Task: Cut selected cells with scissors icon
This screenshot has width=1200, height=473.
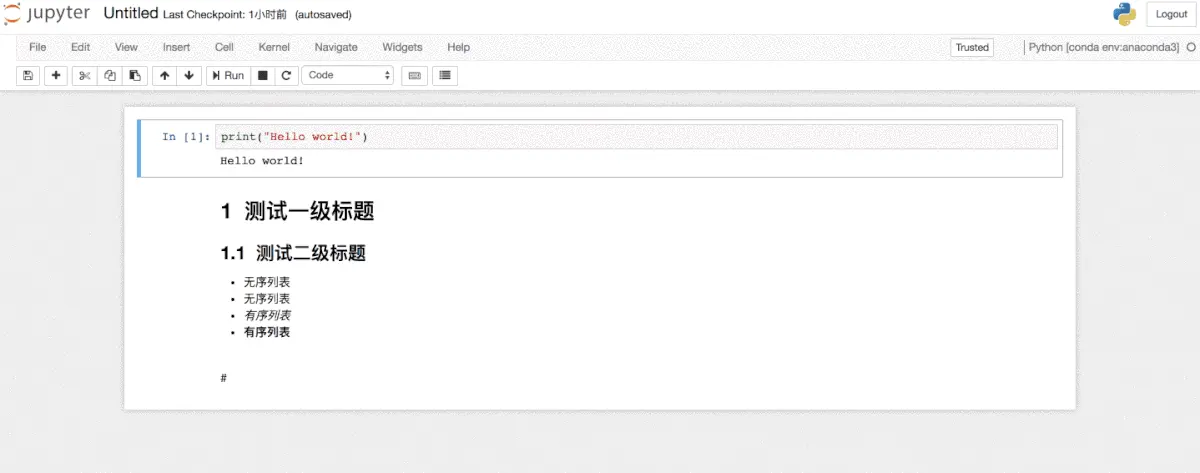Action: click(85, 75)
